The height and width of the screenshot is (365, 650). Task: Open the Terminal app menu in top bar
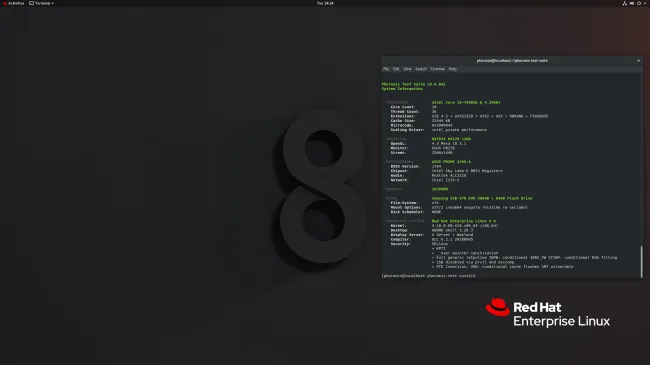tap(41, 3)
